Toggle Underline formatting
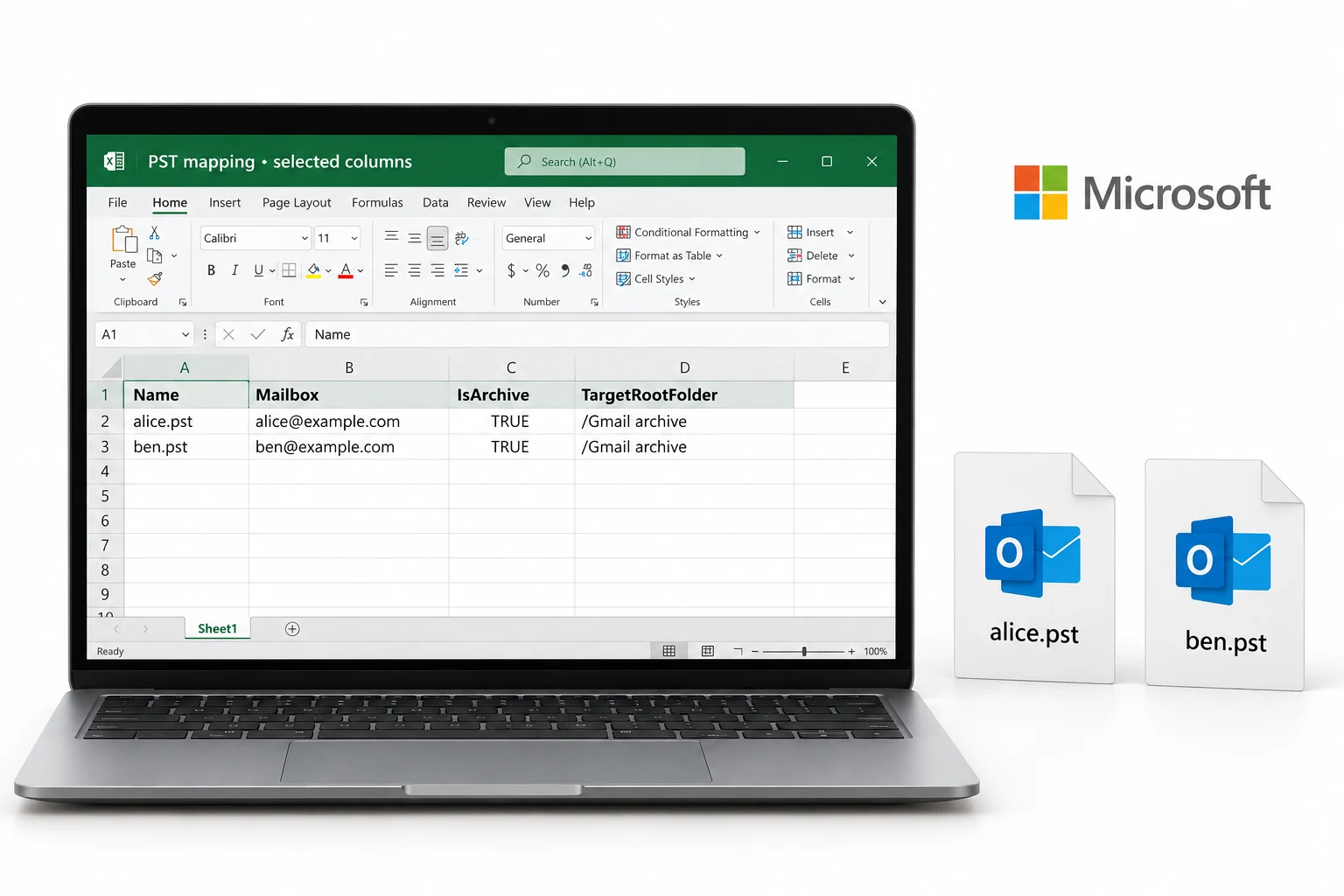This screenshot has height=896, width=1344. tap(258, 270)
